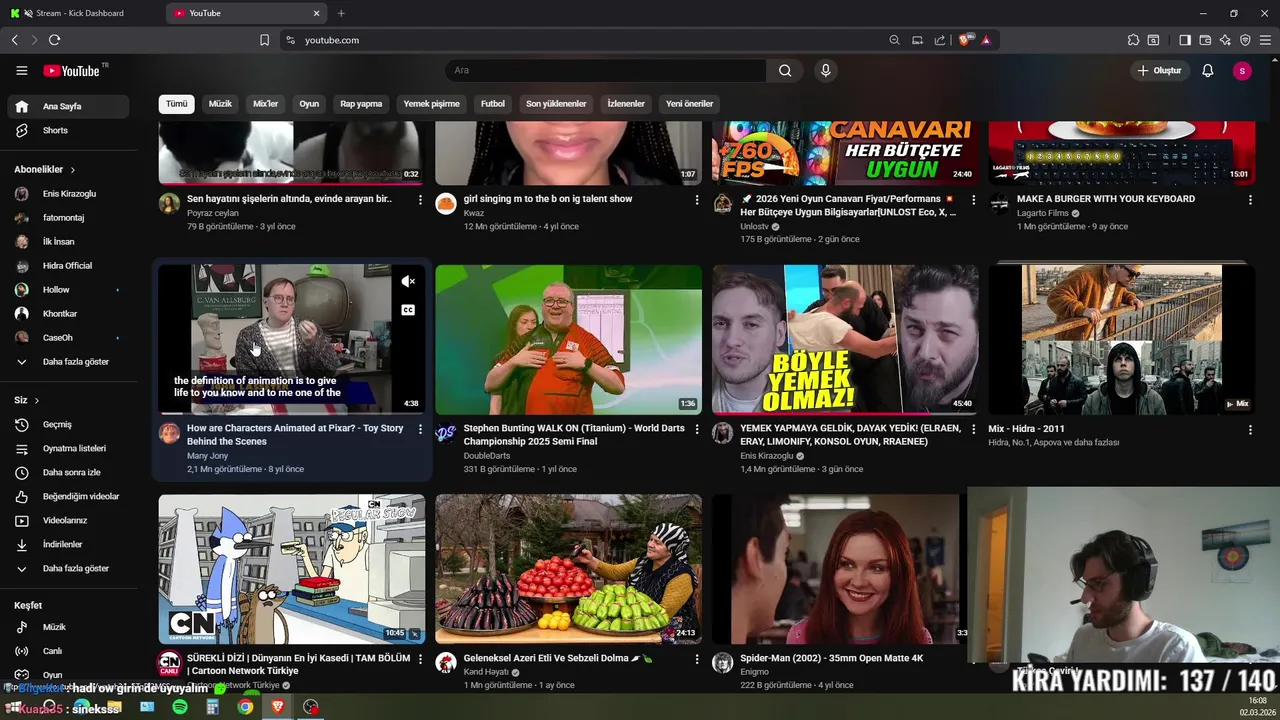Switch to Stream - Kick Dashboard tab
Image resolution: width=1280 pixels, height=720 pixels.
[80, 13]
